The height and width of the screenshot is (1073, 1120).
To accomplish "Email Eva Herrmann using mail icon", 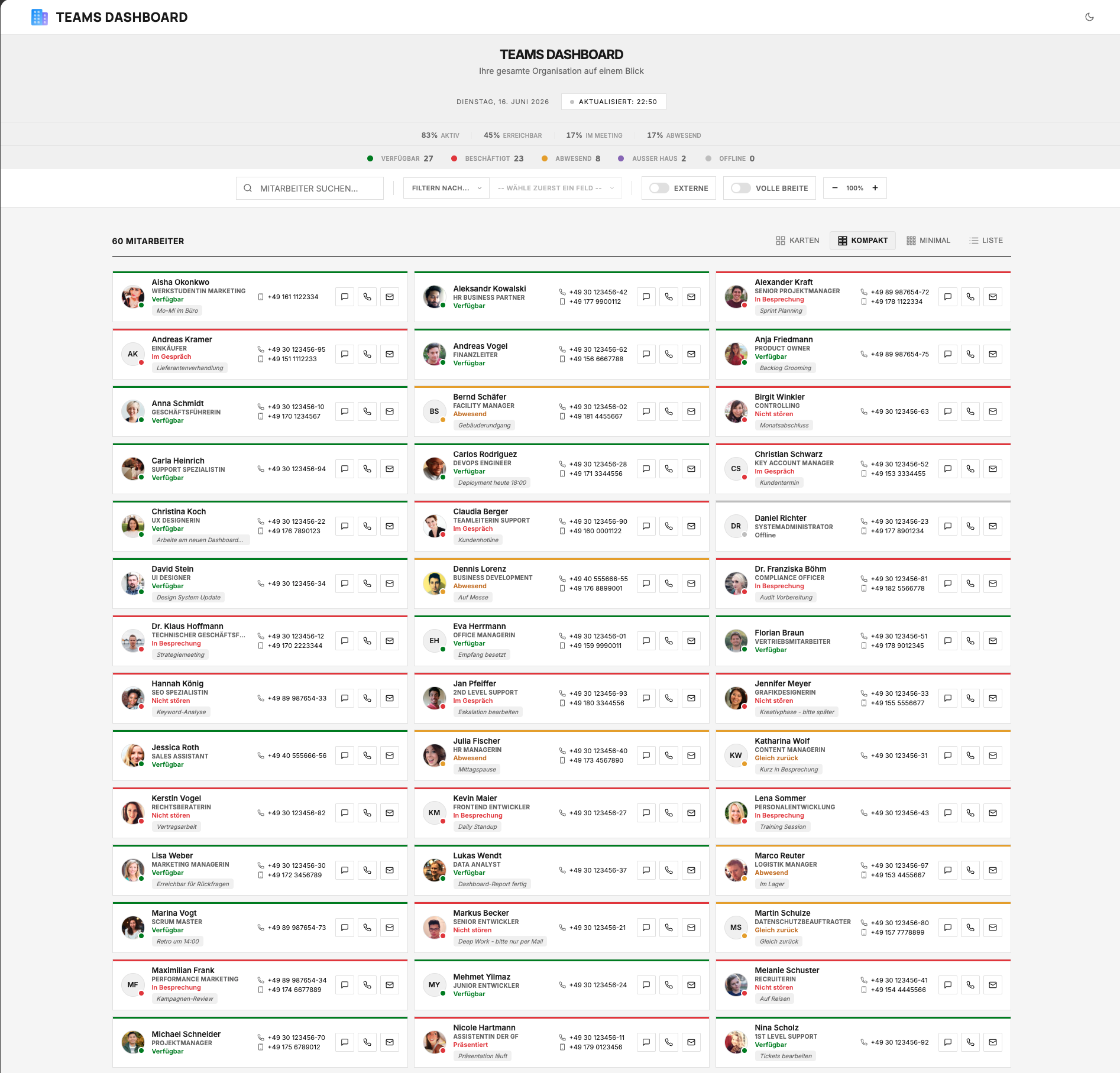I will [691, 641].
